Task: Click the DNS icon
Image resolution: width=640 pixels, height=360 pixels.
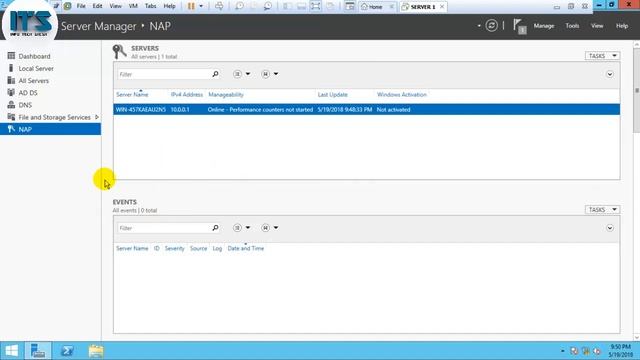Action: coord(11,105)
